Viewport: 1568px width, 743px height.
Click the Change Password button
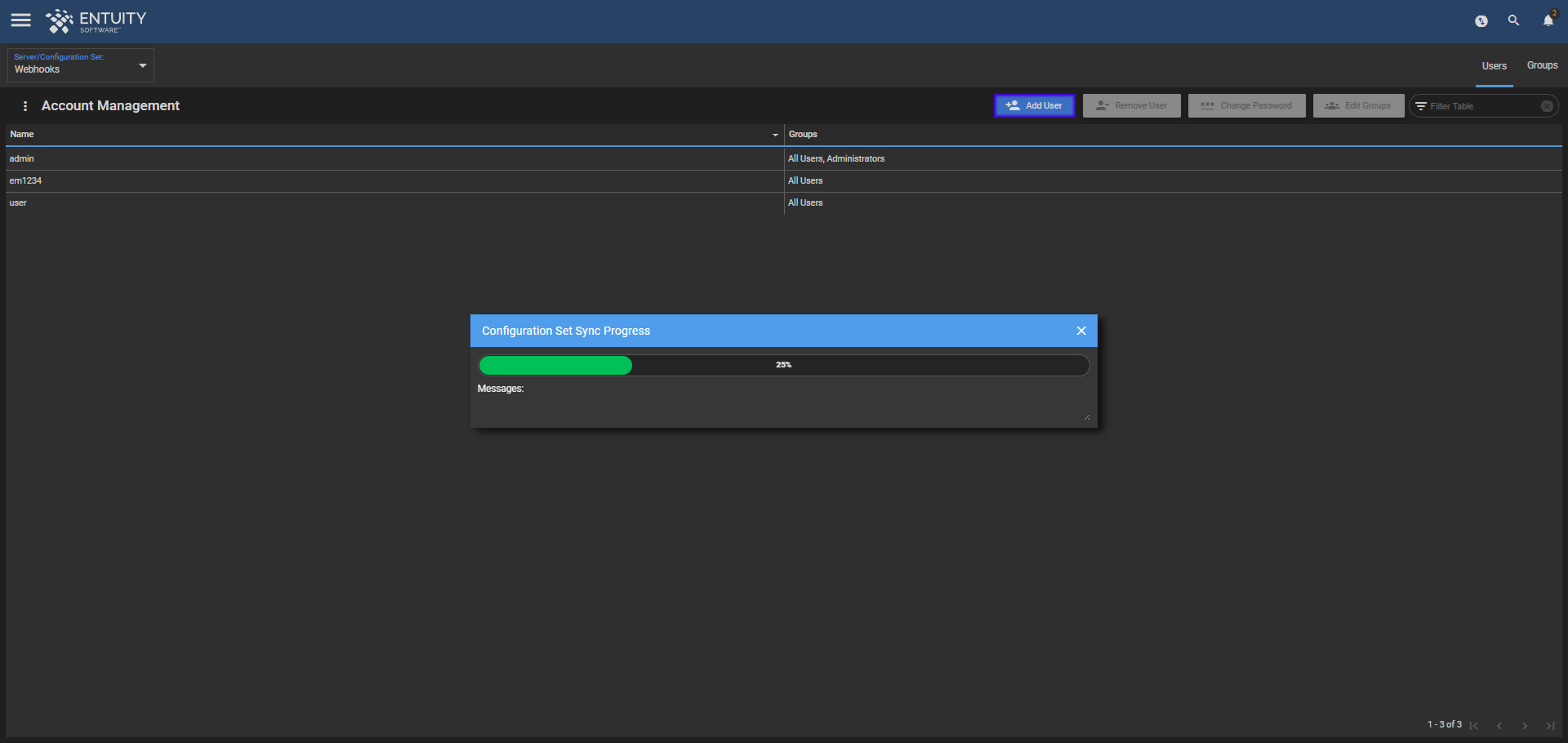[x=1247, y=106]
